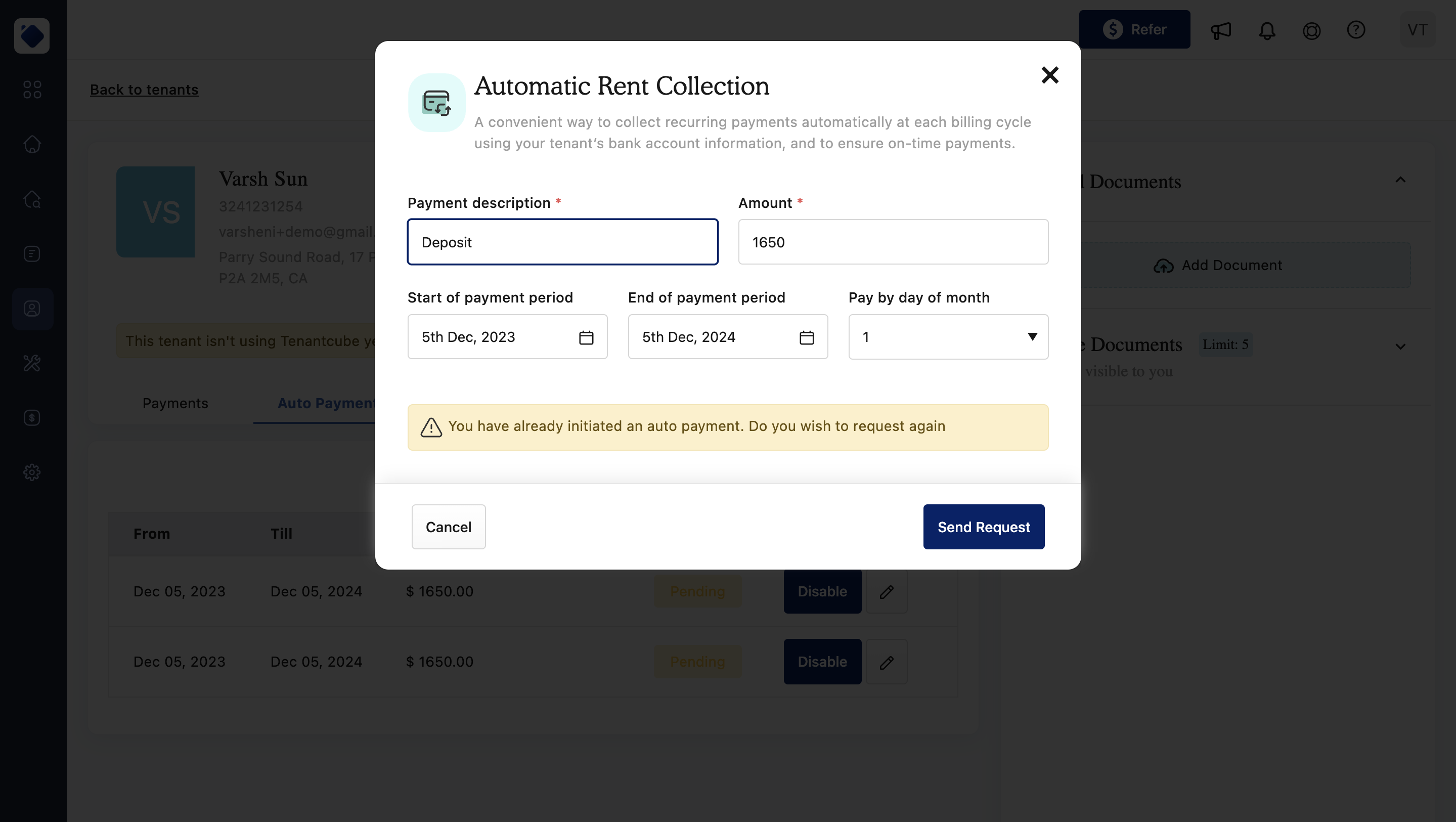This screenshot has height=822, width=1456.
Task: Open maintenance tools icon in sidebar
Action: 32,363
